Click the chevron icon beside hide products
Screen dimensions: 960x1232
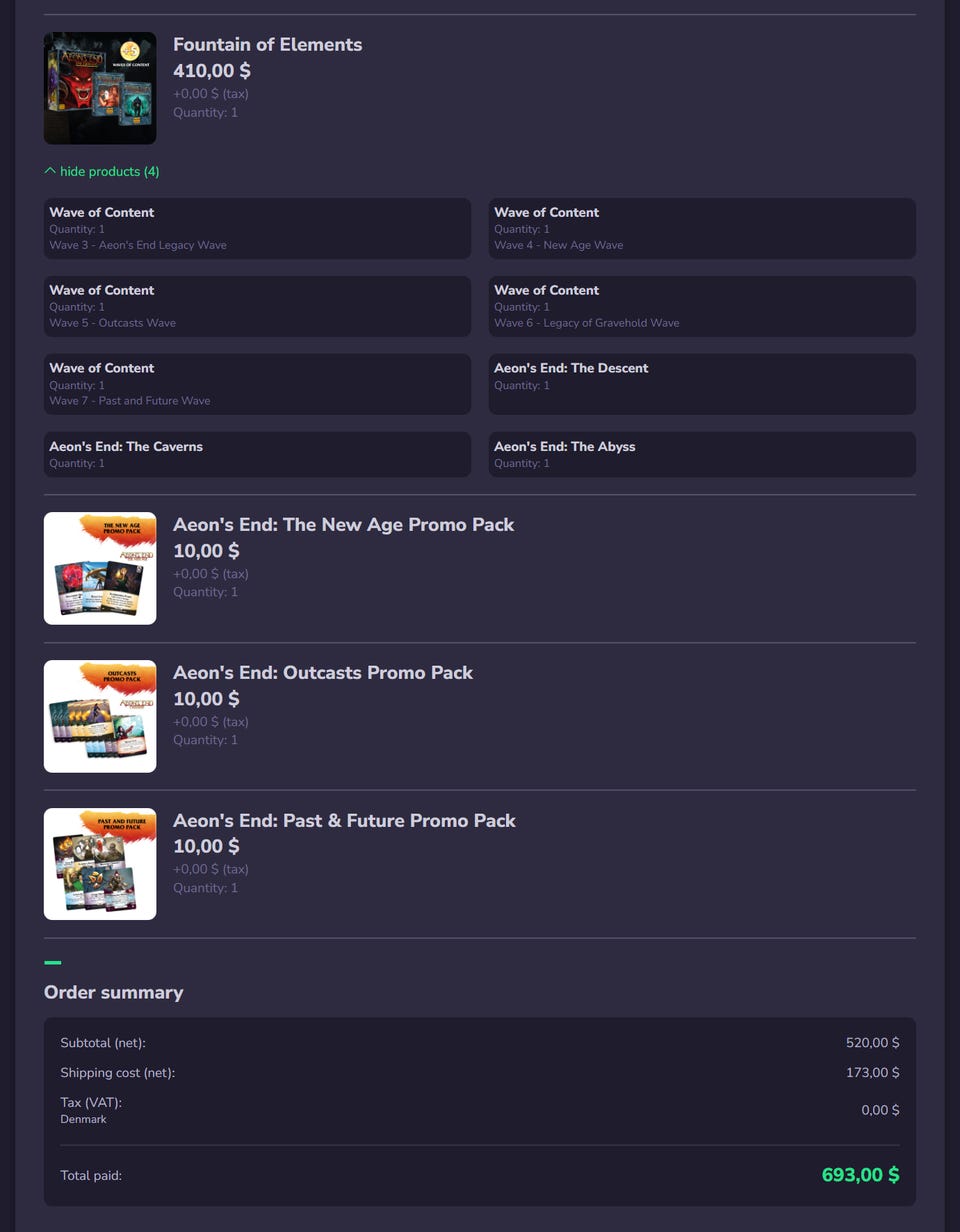tap(50, 171)
